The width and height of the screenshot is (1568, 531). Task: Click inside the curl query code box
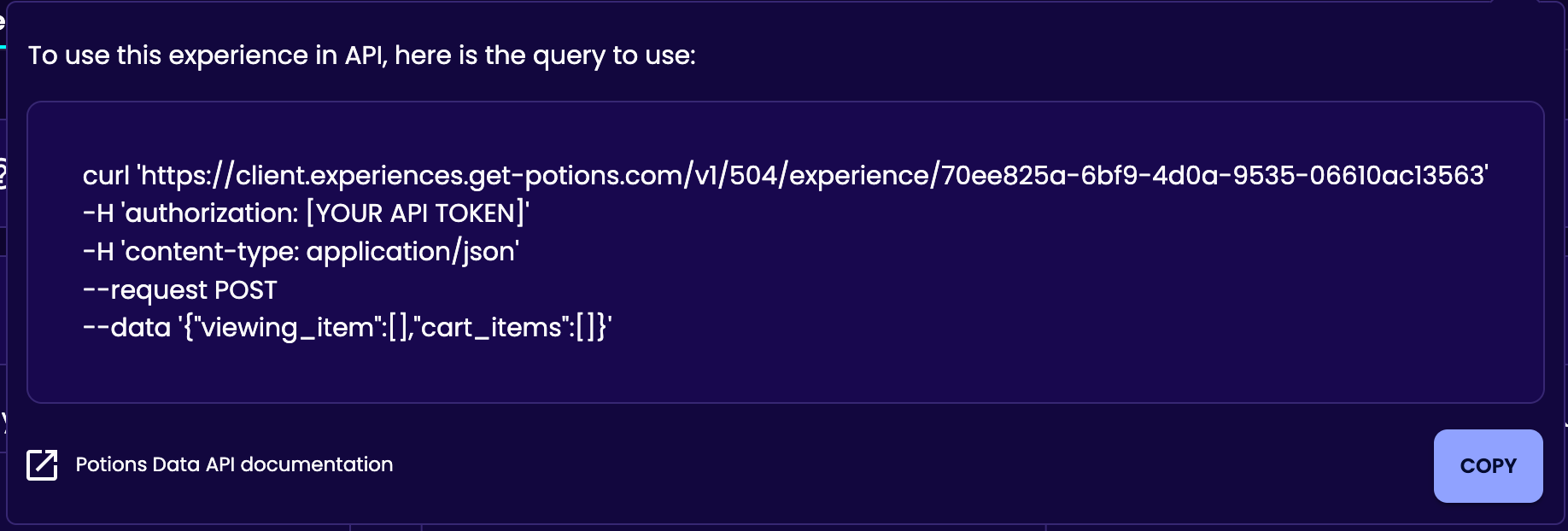point(785,252)
